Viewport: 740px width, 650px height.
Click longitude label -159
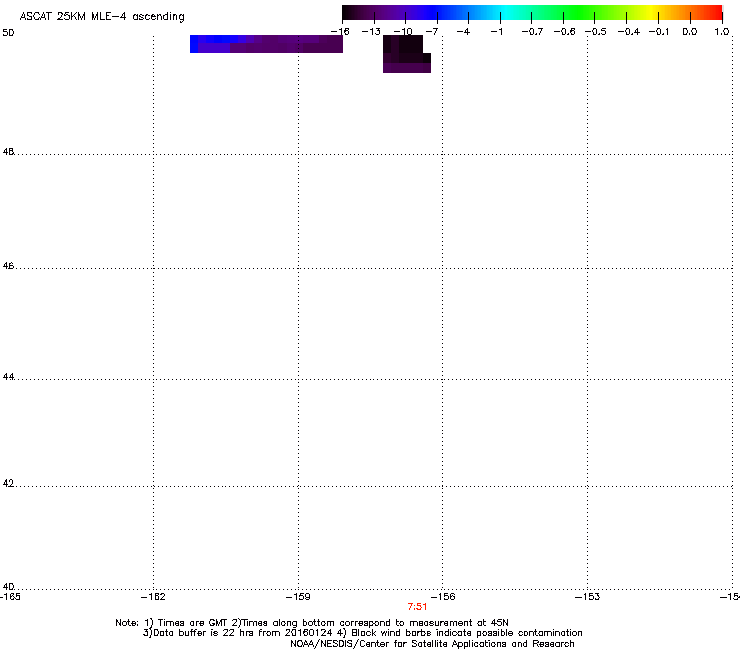click(298, 597)
